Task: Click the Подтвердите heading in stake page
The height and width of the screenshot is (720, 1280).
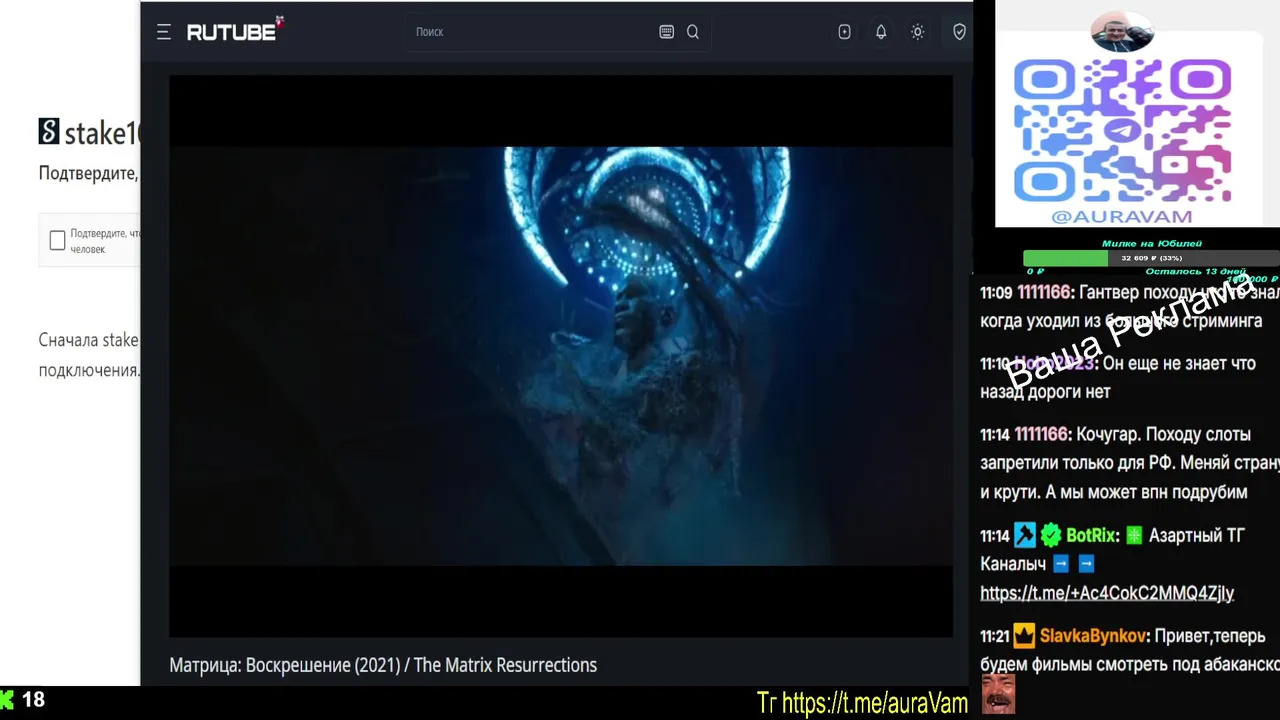Action: pyautogui.click(x=88, y=173)
